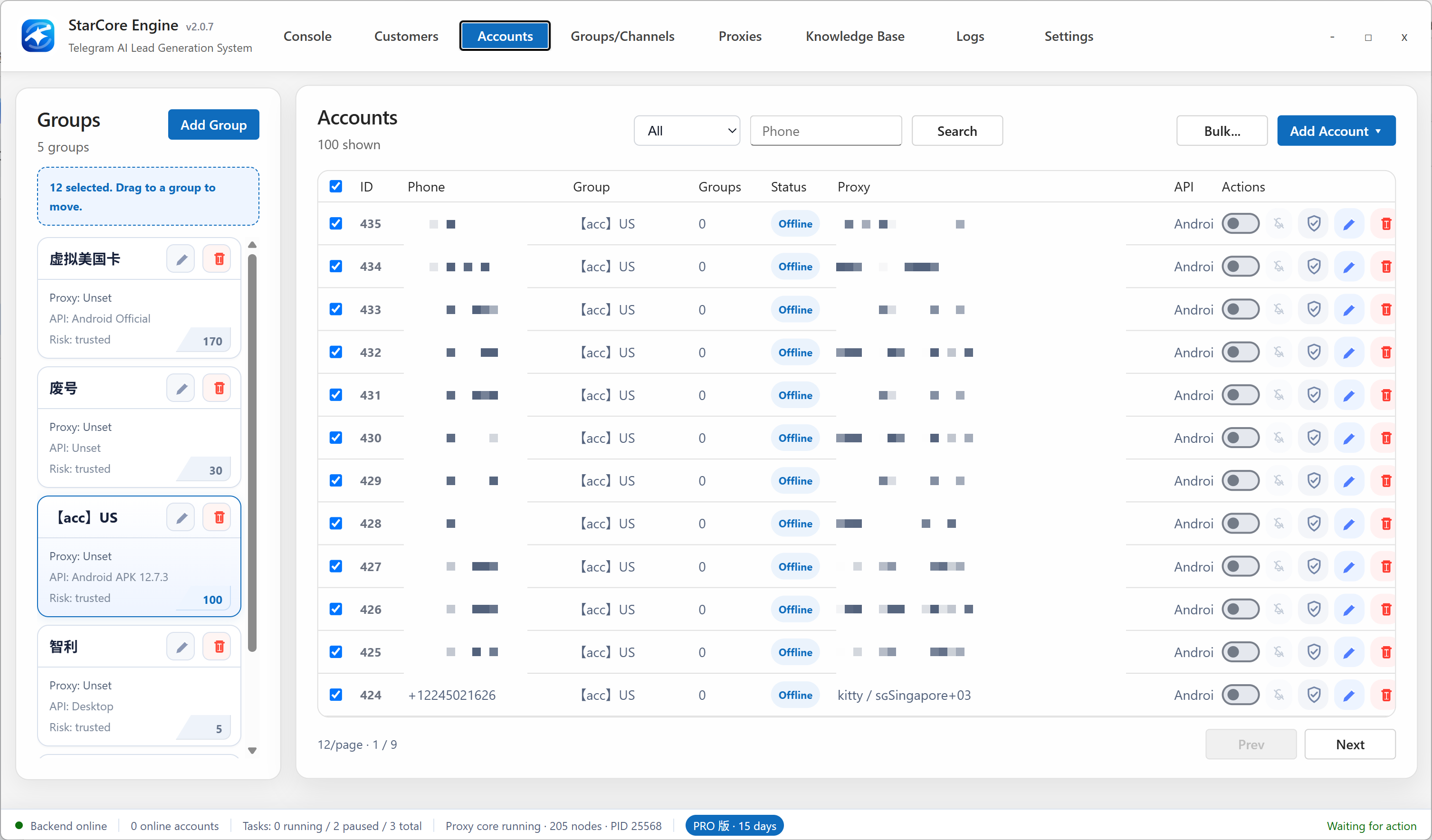Edit the 智利 group

181,647
